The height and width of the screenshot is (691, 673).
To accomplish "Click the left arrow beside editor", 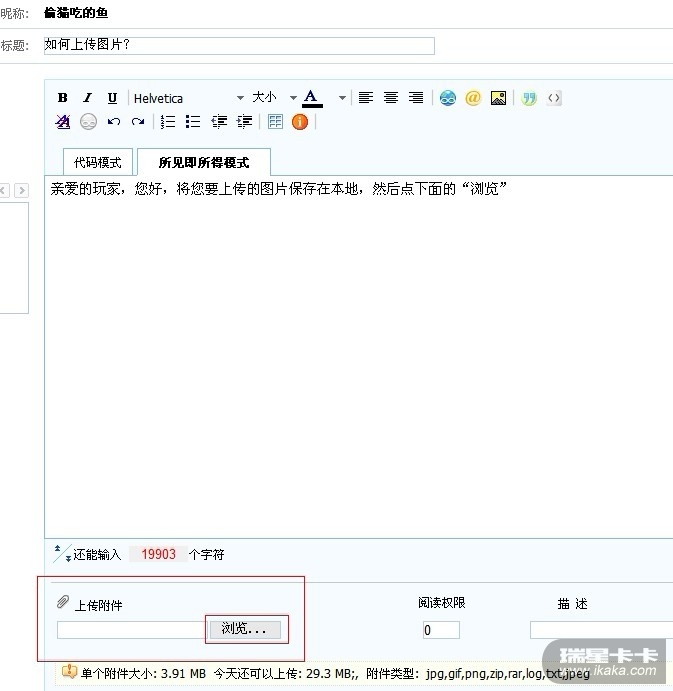I will point(4,190).
